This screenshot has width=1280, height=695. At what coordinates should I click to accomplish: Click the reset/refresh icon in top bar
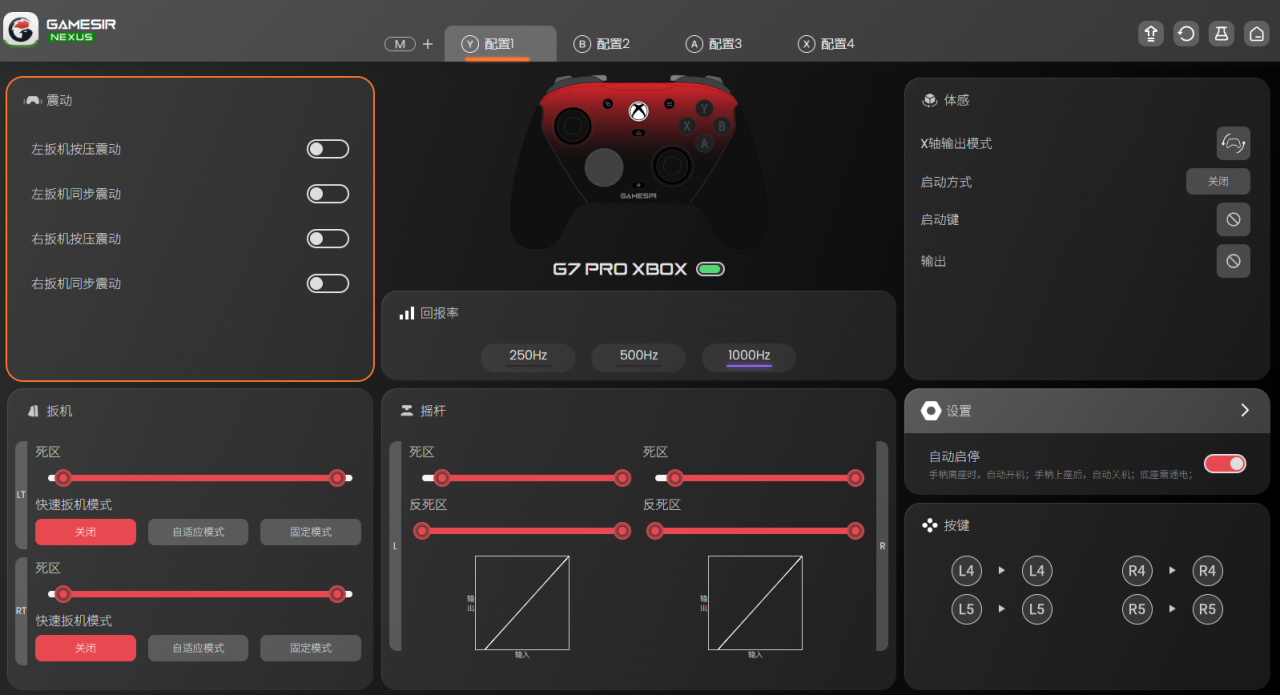click(1186, 33)
